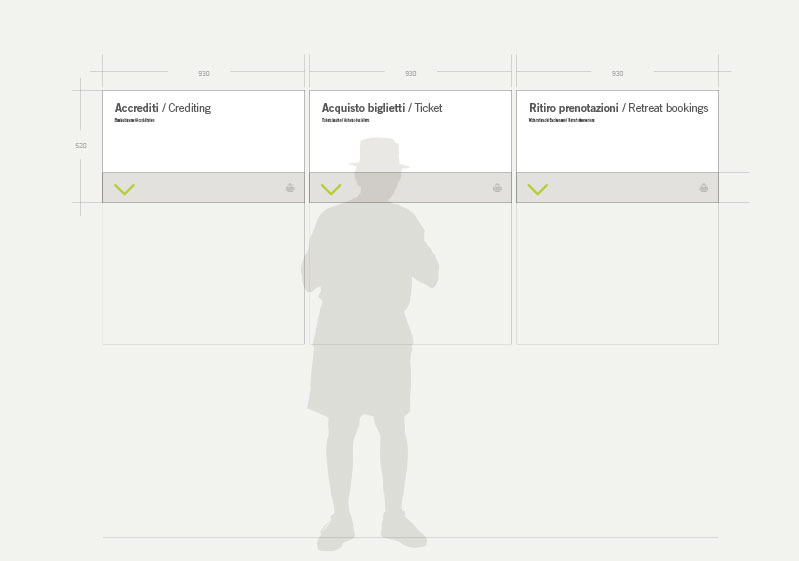Click the small subtitle under Acquisto biglietti heading
Screen dimensions: 799x561
click(345, 120)
